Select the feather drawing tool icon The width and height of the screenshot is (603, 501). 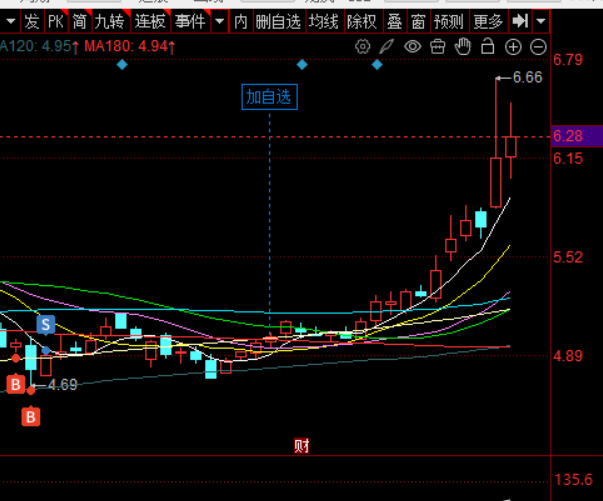click(x=387, y=47)
